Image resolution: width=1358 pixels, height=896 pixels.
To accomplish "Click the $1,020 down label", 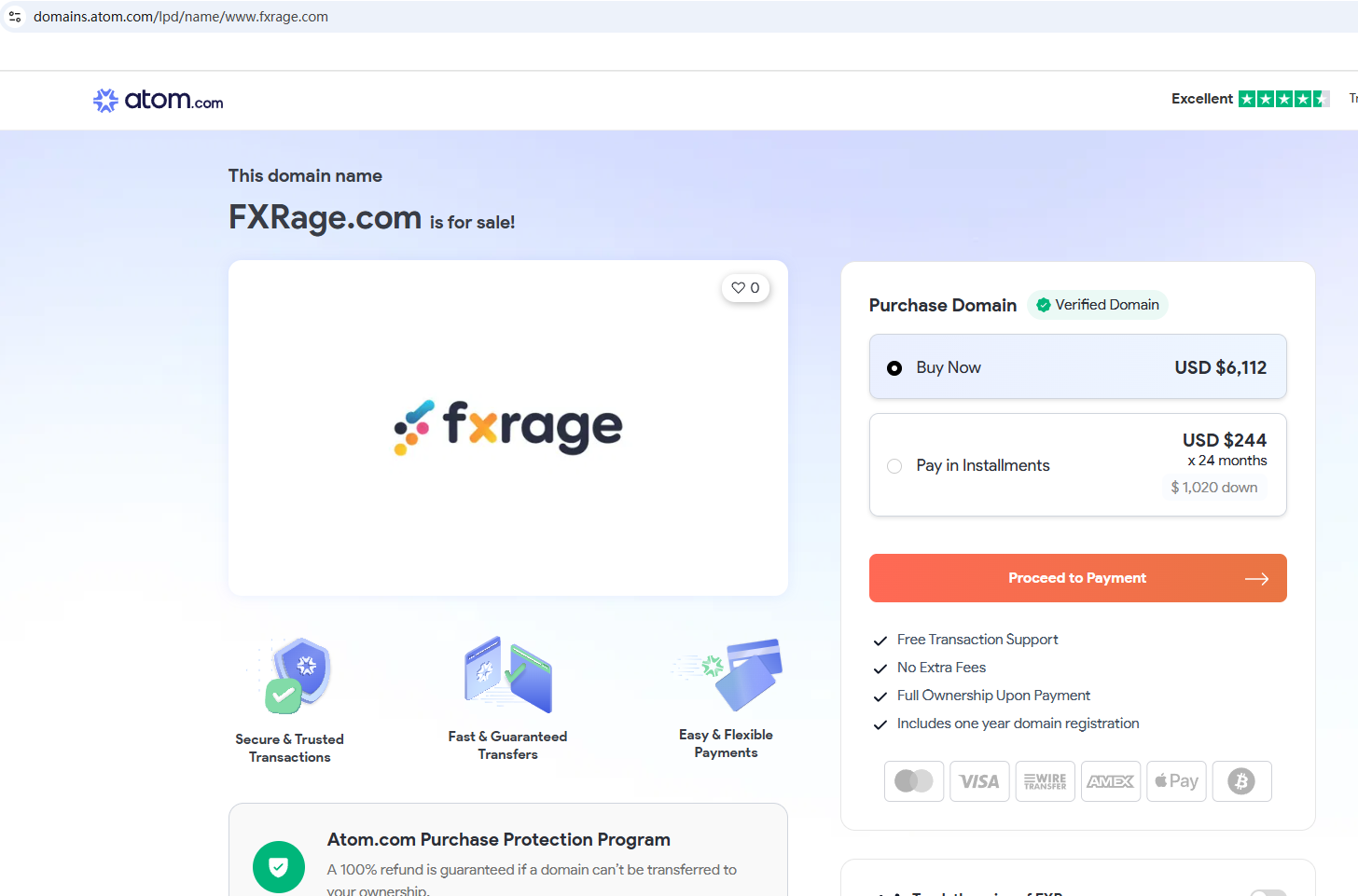I will 1214,488.
